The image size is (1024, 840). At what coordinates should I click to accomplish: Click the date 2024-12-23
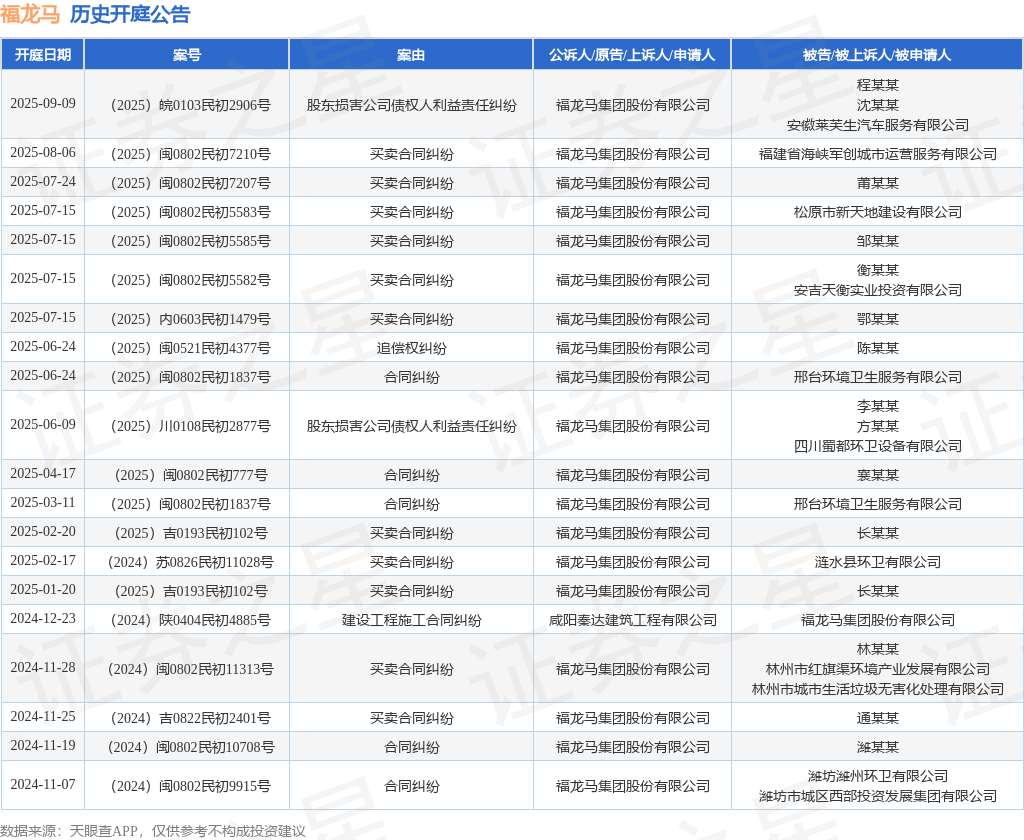(43, 618)
